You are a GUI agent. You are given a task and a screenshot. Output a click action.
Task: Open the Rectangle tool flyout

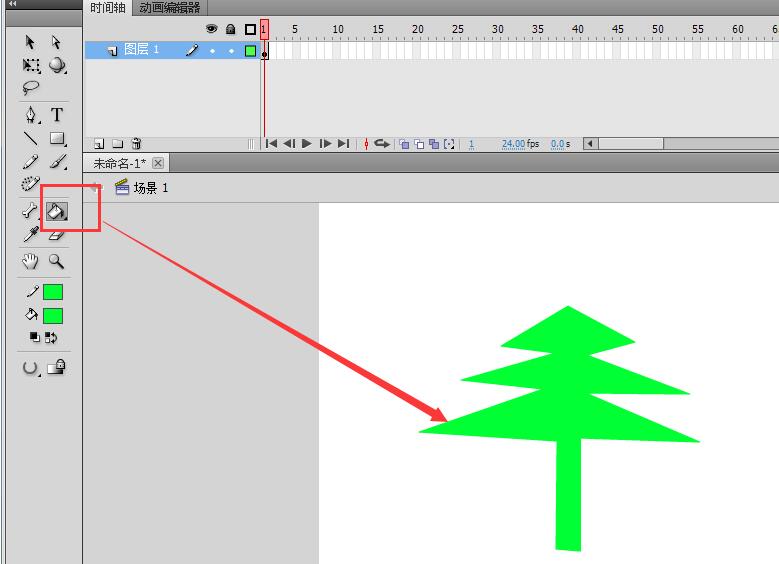tap(57, 139)
